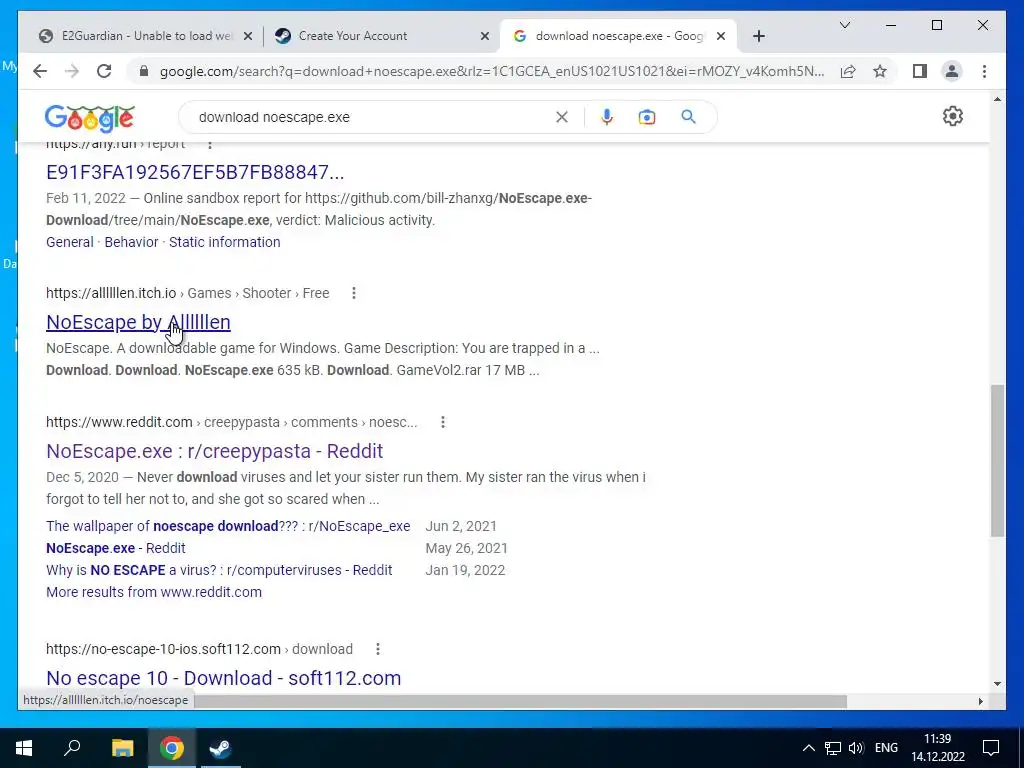Screen dimensions: 1024x768
Task: Open more options for the soft112.com result
Action: [377, 649]
